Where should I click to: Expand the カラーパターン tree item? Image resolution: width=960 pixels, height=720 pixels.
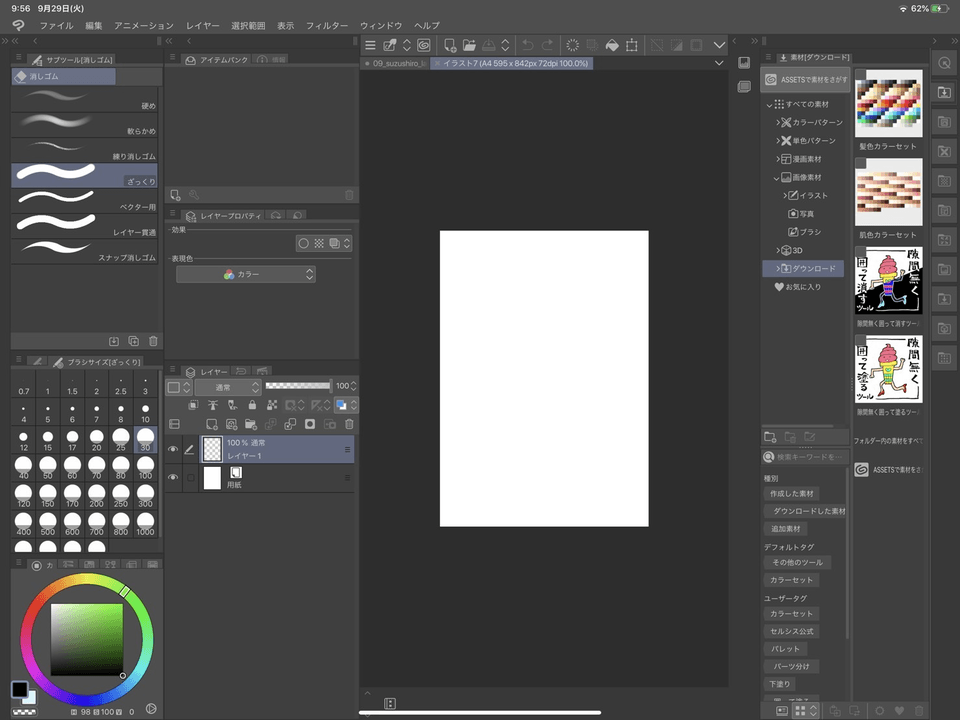click(x=779, y=122)
